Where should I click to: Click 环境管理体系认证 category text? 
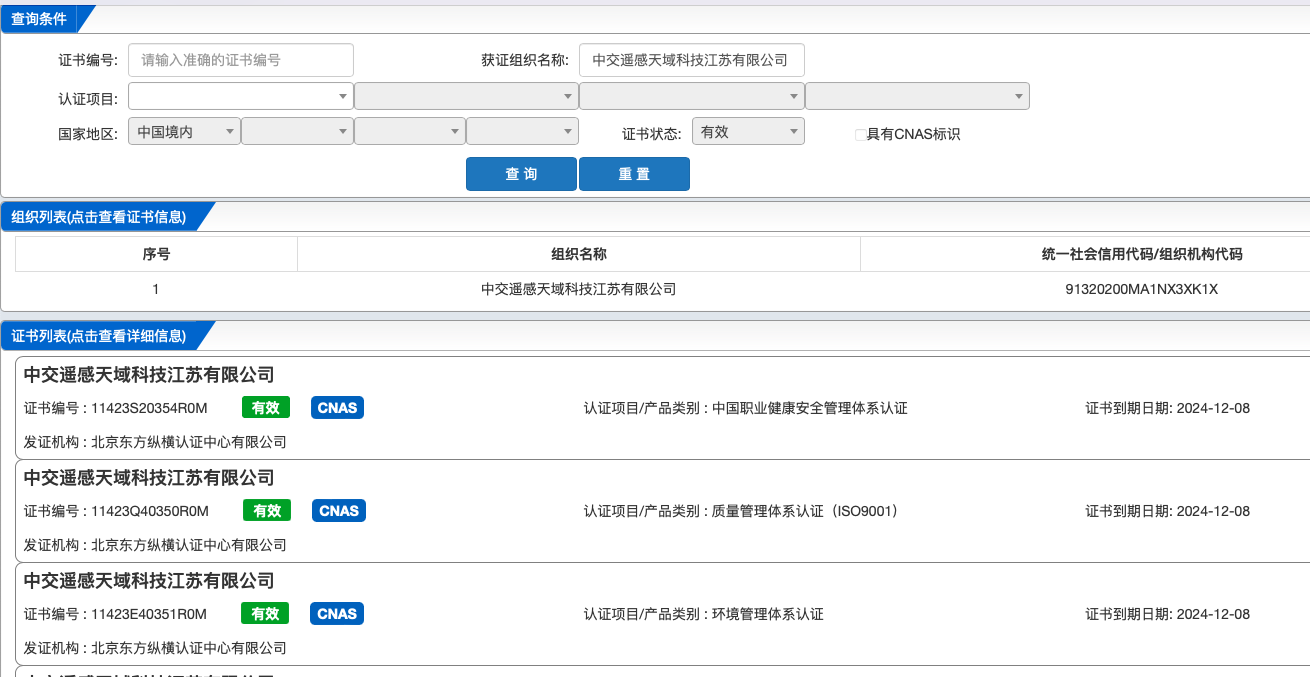pyautogui.click(x=768, y=614)
